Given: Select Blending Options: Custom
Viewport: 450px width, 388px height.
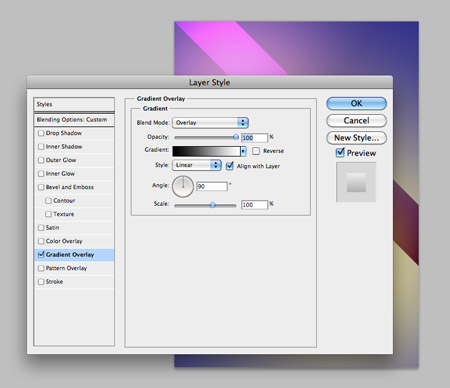Looking at the screenshot, I should (74, 120).
